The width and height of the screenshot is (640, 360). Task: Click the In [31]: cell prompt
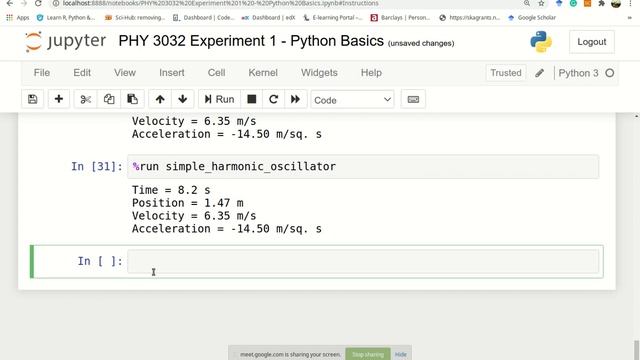(x=97, y=167)
